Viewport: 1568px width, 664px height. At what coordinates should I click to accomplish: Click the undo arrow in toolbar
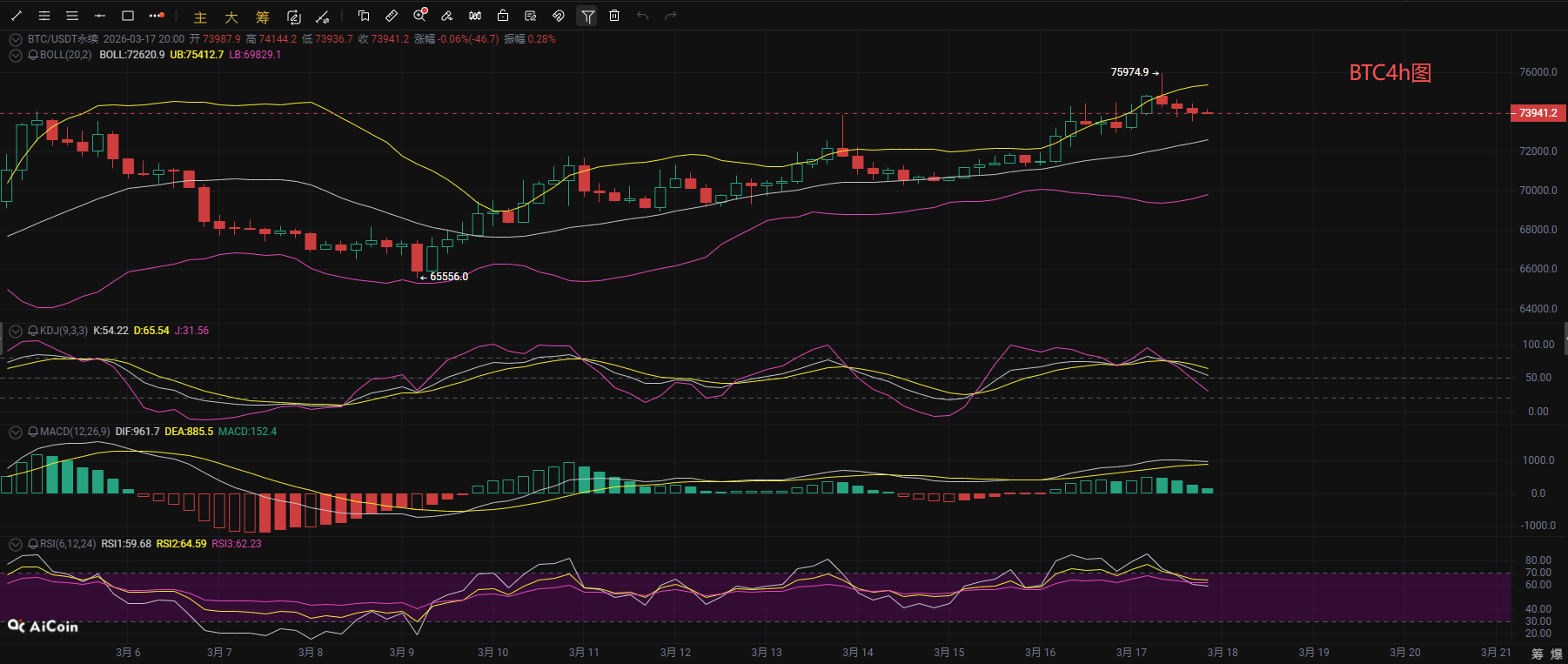(642, 16)
